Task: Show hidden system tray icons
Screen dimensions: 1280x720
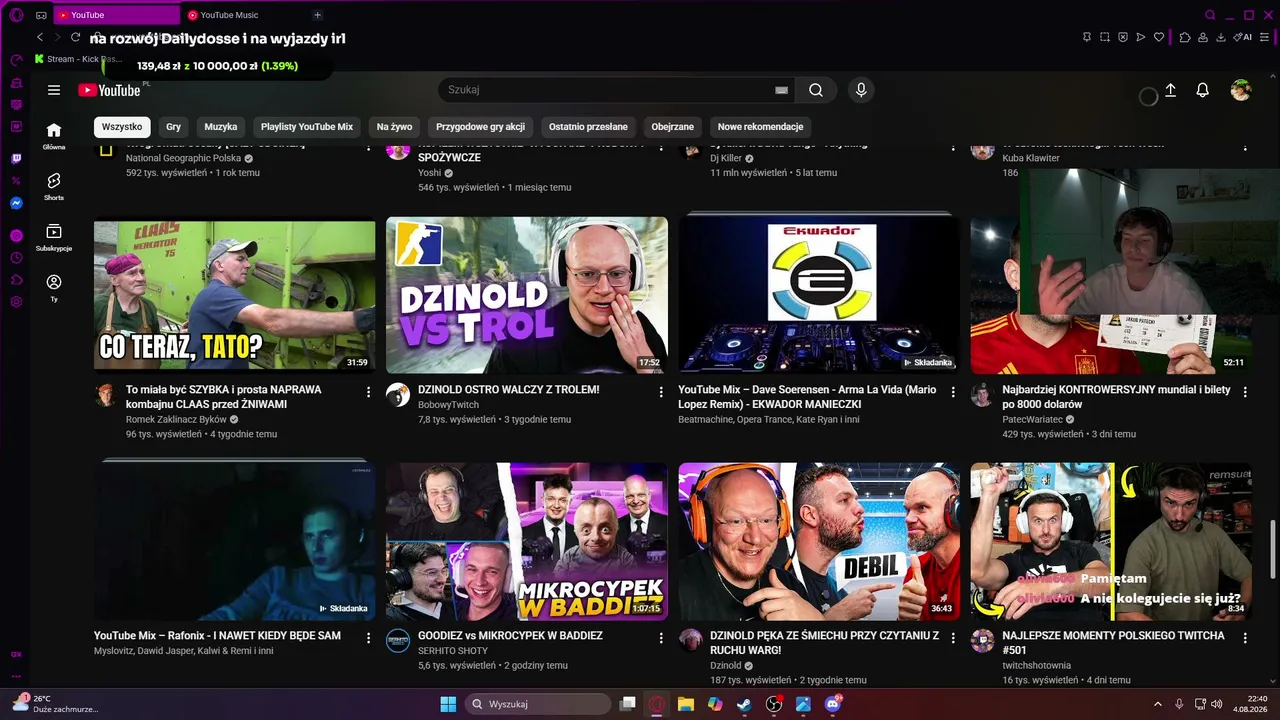Action: [x=1158, y=704]
